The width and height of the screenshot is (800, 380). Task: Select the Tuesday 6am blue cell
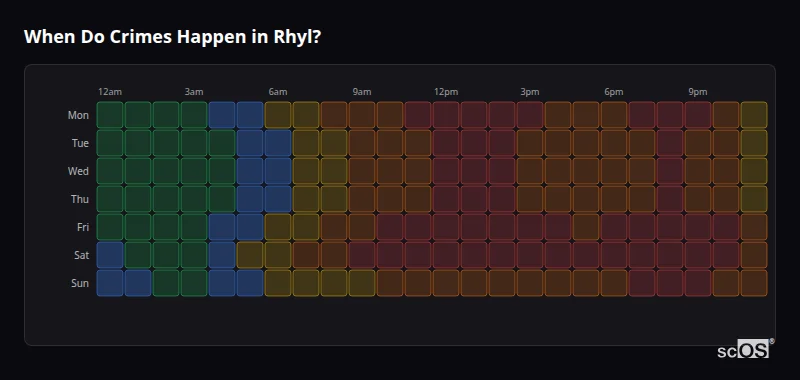click(x=278, y=143)
